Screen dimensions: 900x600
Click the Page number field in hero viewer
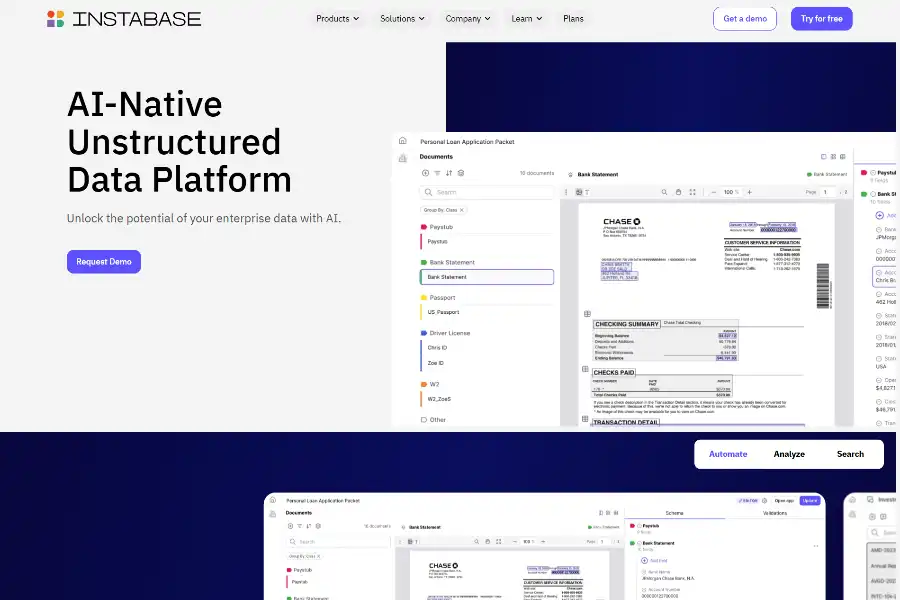[x=829, y=192]
